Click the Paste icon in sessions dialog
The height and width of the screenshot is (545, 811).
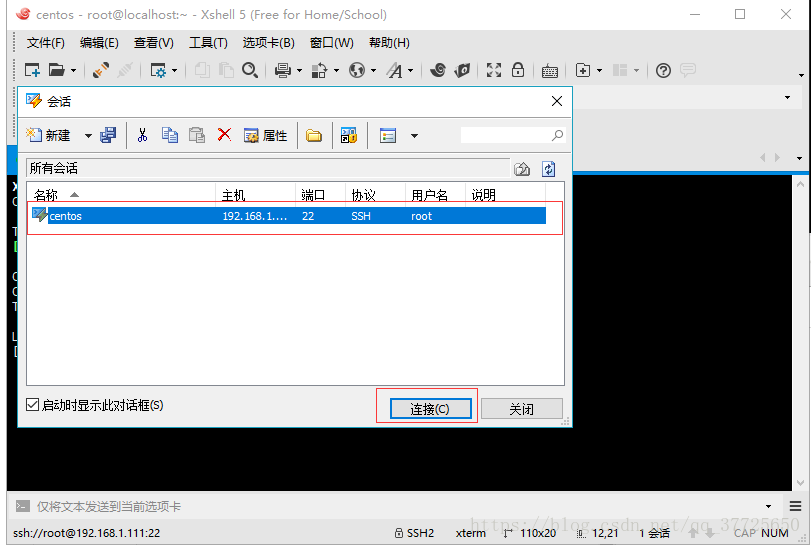197,135
